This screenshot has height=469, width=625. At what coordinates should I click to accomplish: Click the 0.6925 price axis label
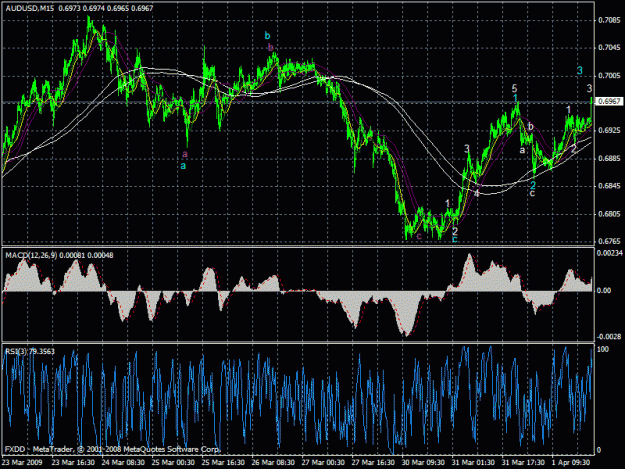tap(609, 130)
